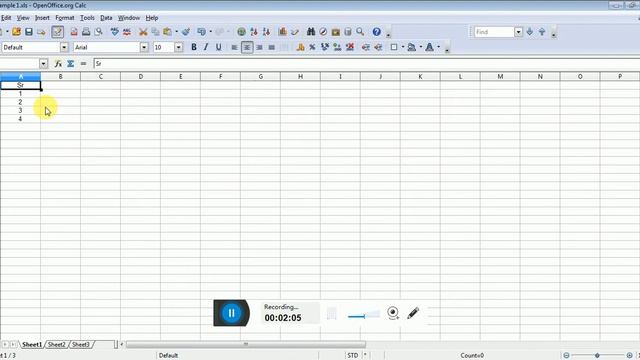Open the Name Box dropdown
This screenshot has width=640, height=360.
click(43, 64)
